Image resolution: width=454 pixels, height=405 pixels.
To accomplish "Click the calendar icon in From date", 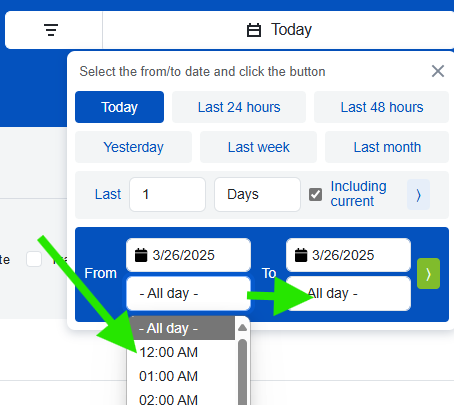I will click(141, 255).
